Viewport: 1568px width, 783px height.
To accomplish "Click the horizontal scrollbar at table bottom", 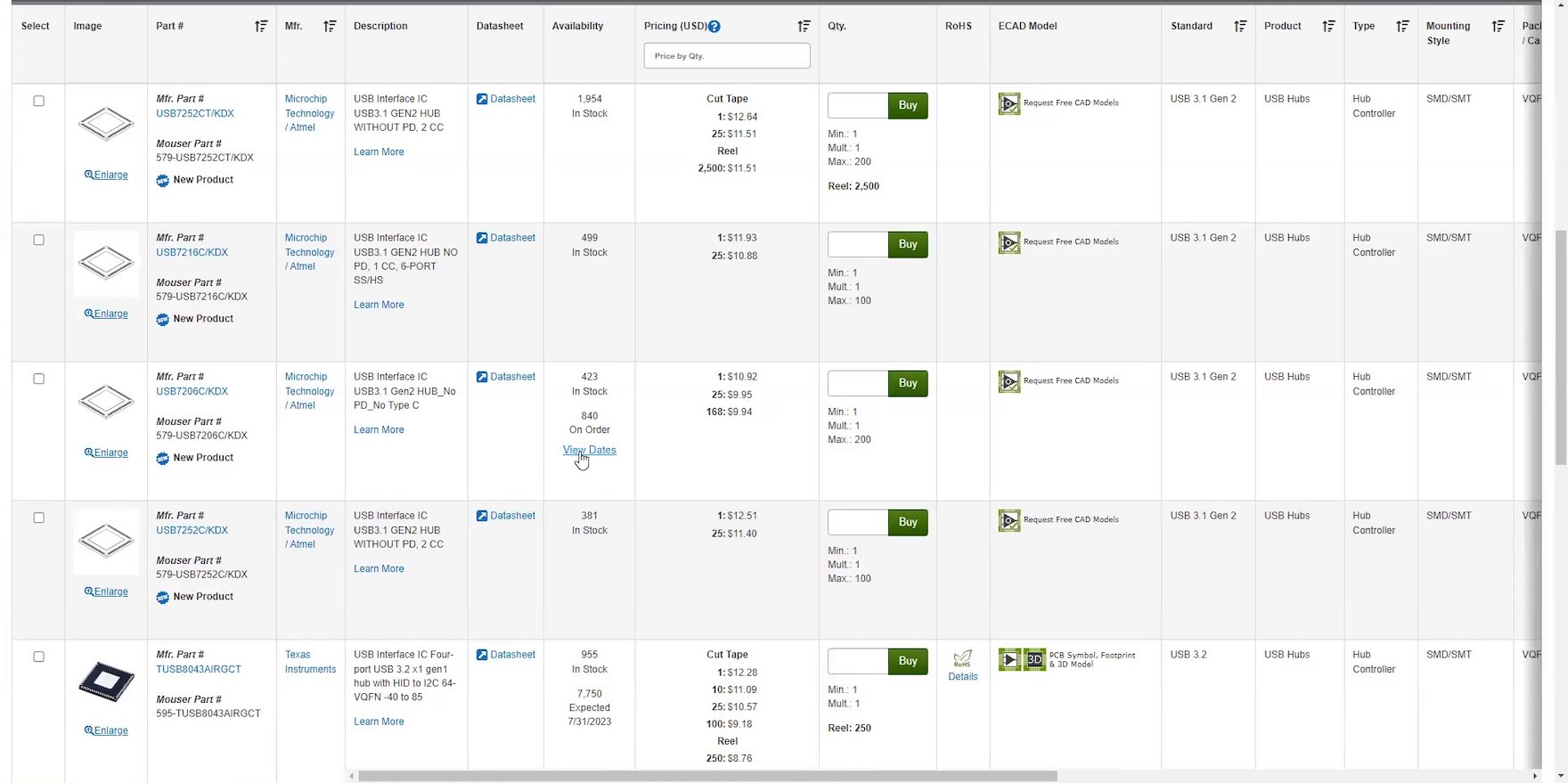I will pos(707,776).
